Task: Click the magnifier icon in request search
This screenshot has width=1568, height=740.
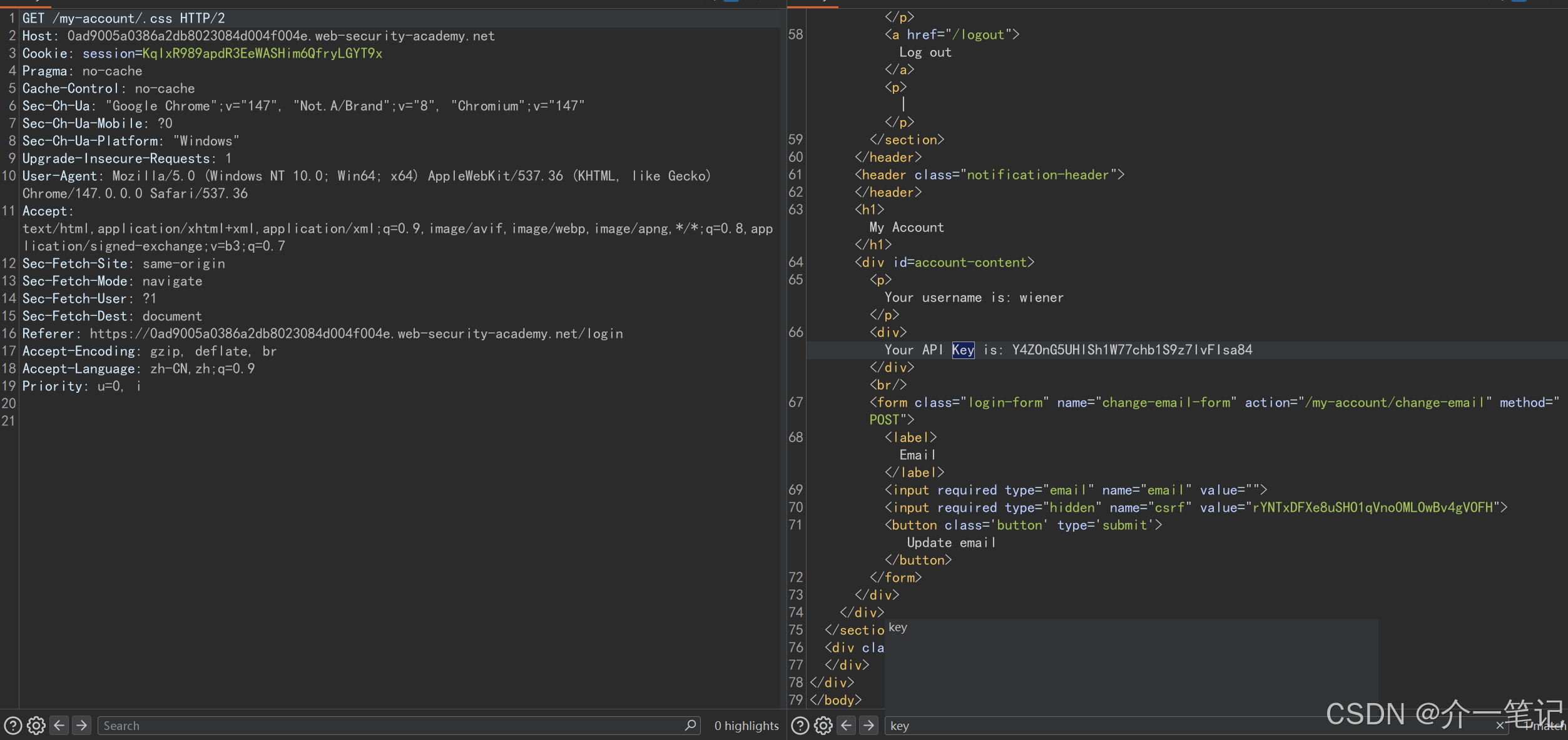Action: 690,725
